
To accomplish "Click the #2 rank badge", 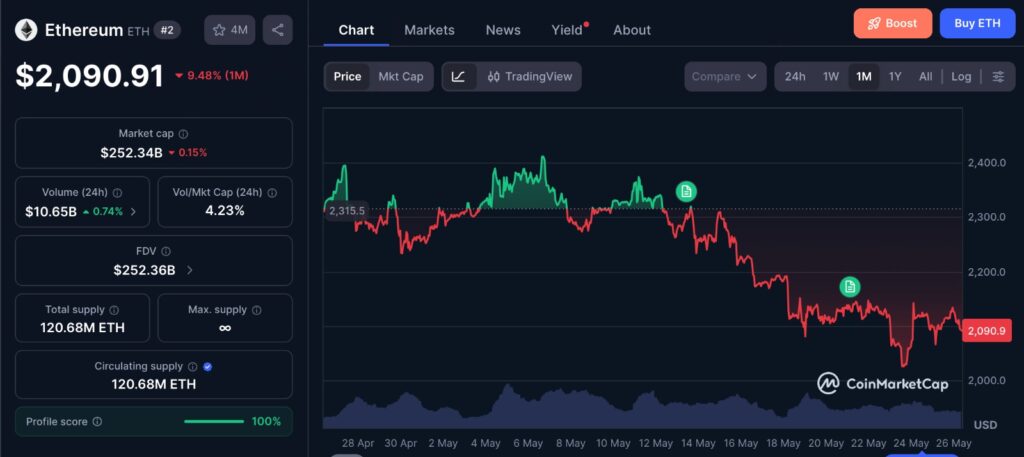I will [x=168, y=30].
